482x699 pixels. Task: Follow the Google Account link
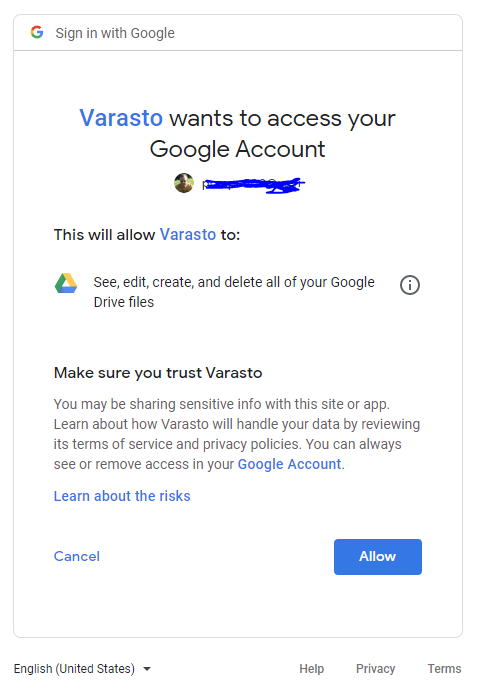pos(289,464)
